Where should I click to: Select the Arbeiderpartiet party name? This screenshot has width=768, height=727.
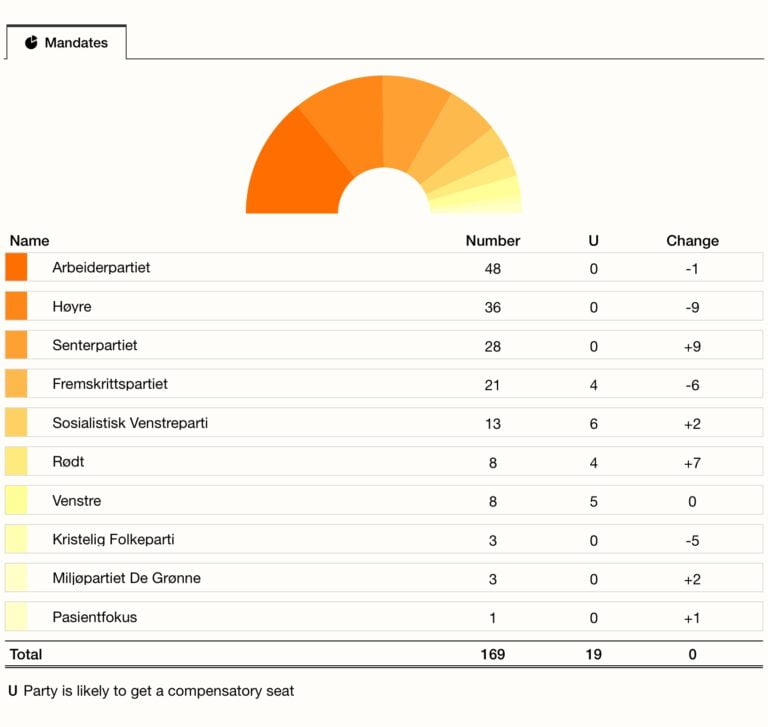[101, 267]
